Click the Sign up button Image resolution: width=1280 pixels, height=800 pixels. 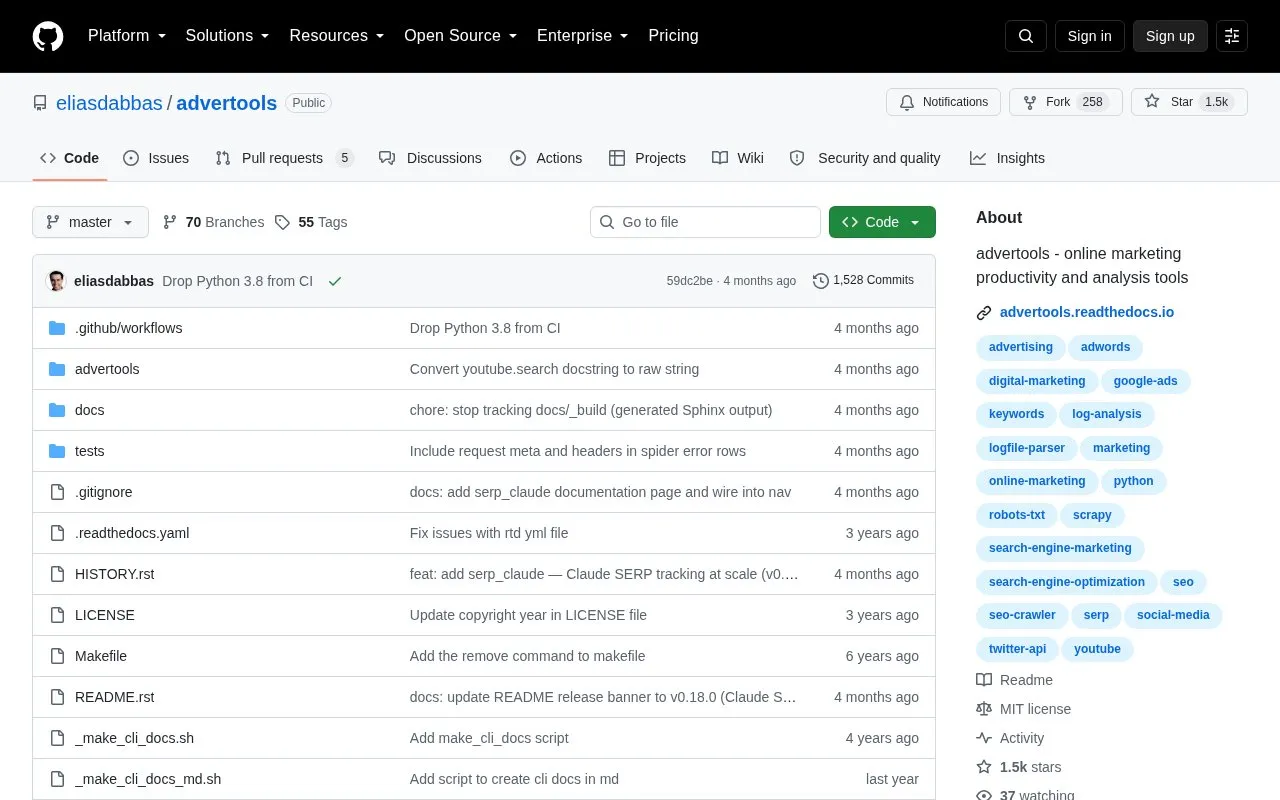1170,36
